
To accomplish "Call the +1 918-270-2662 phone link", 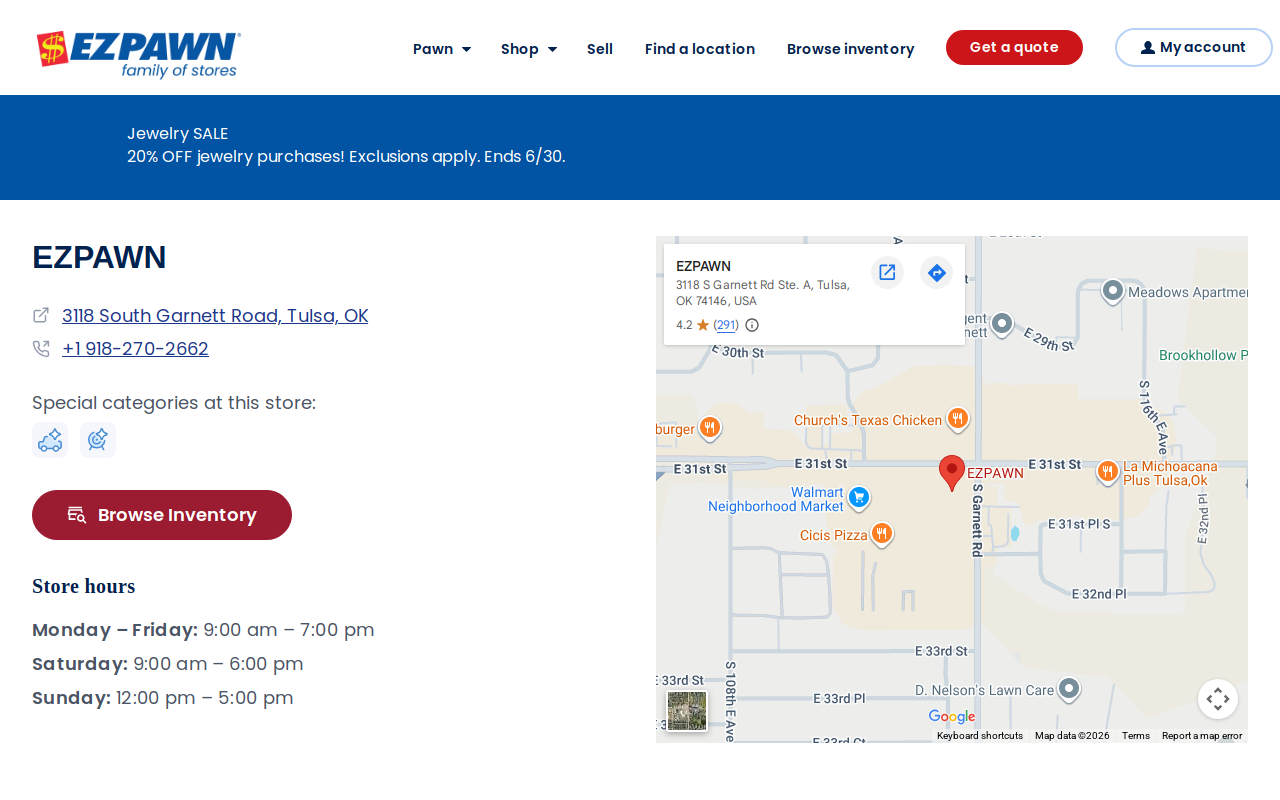I will click(135, 349).
